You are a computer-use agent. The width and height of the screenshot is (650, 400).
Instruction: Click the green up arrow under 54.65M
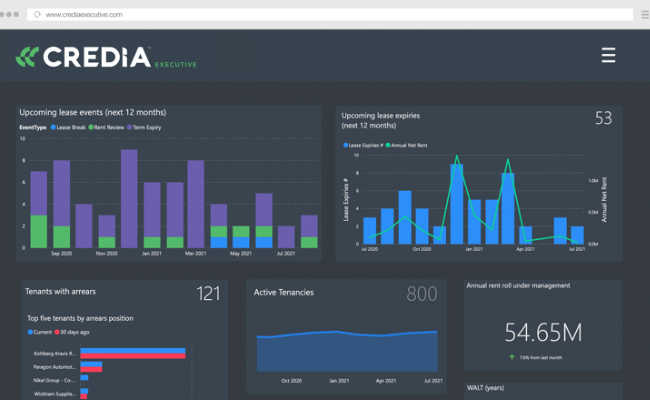coord(512,357)
